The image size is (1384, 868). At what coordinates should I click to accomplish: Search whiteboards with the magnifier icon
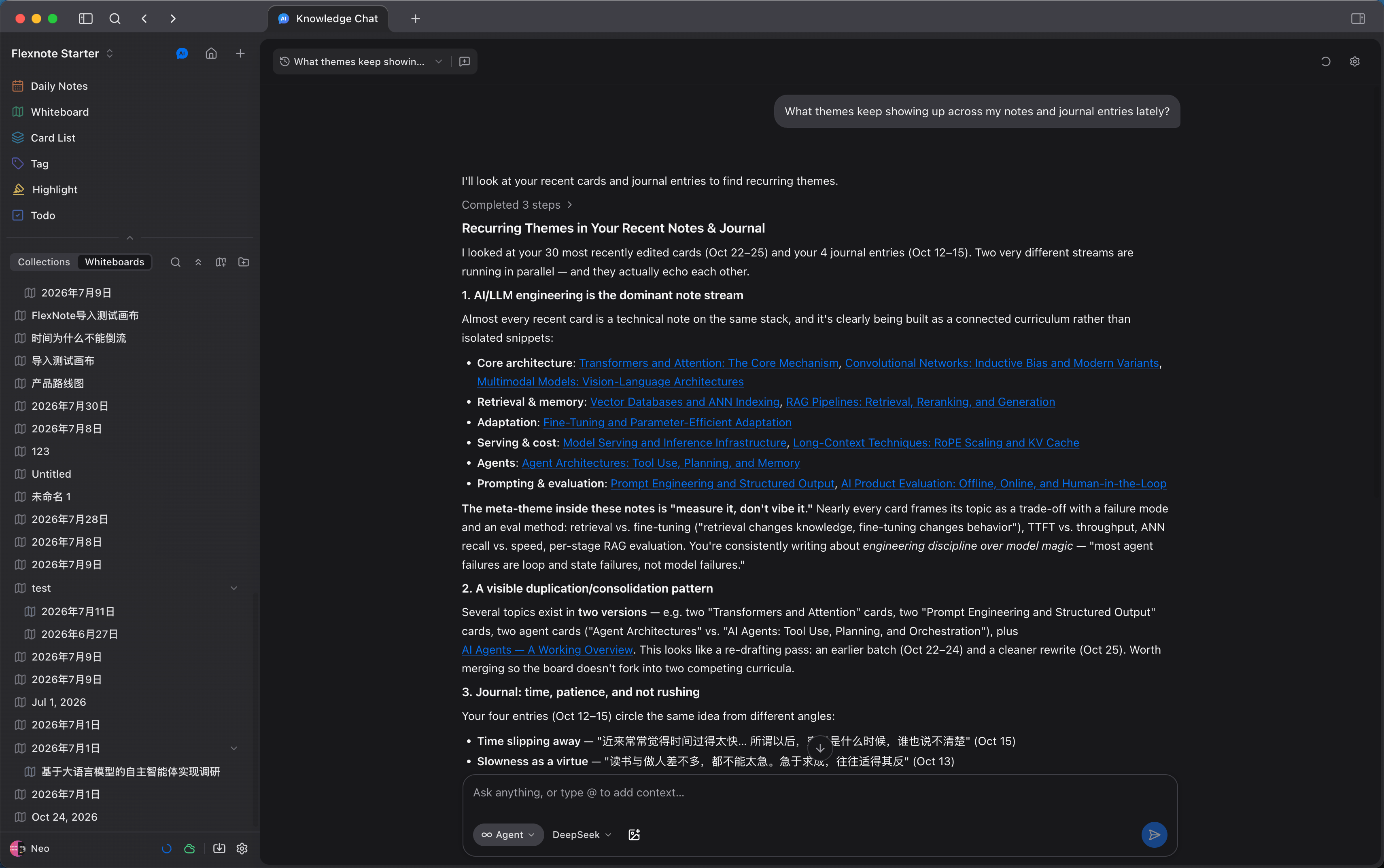click(176, 262)
